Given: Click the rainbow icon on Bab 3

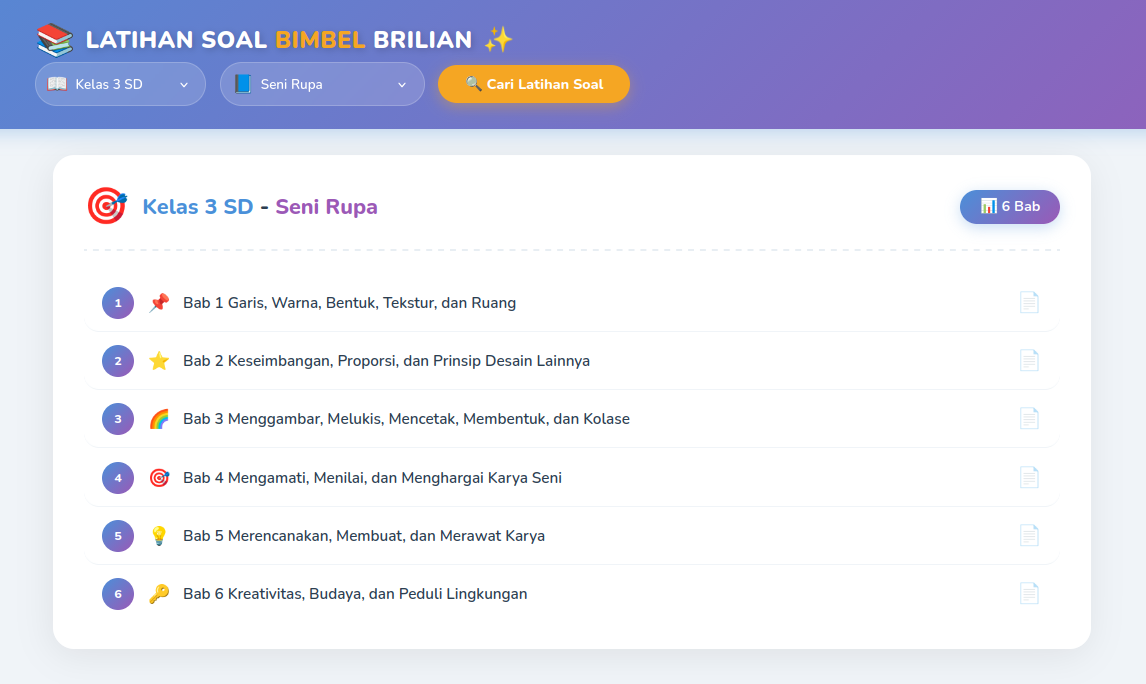Looking at the screenshot, I should click(159, 419).
